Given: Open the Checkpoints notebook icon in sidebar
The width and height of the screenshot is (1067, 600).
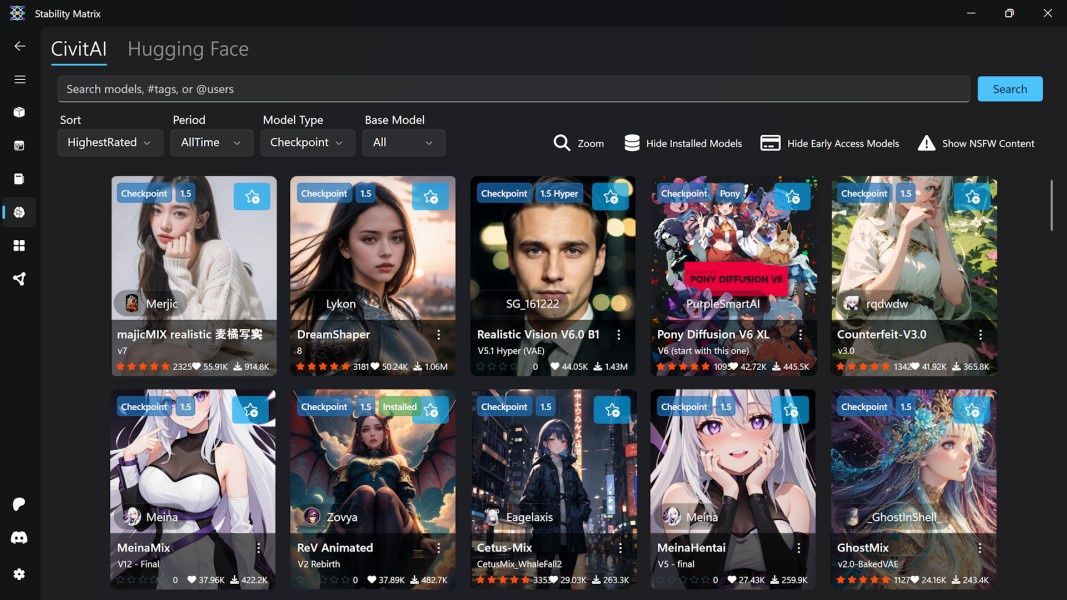Looking at the screenshot, I should click(20, 179).
